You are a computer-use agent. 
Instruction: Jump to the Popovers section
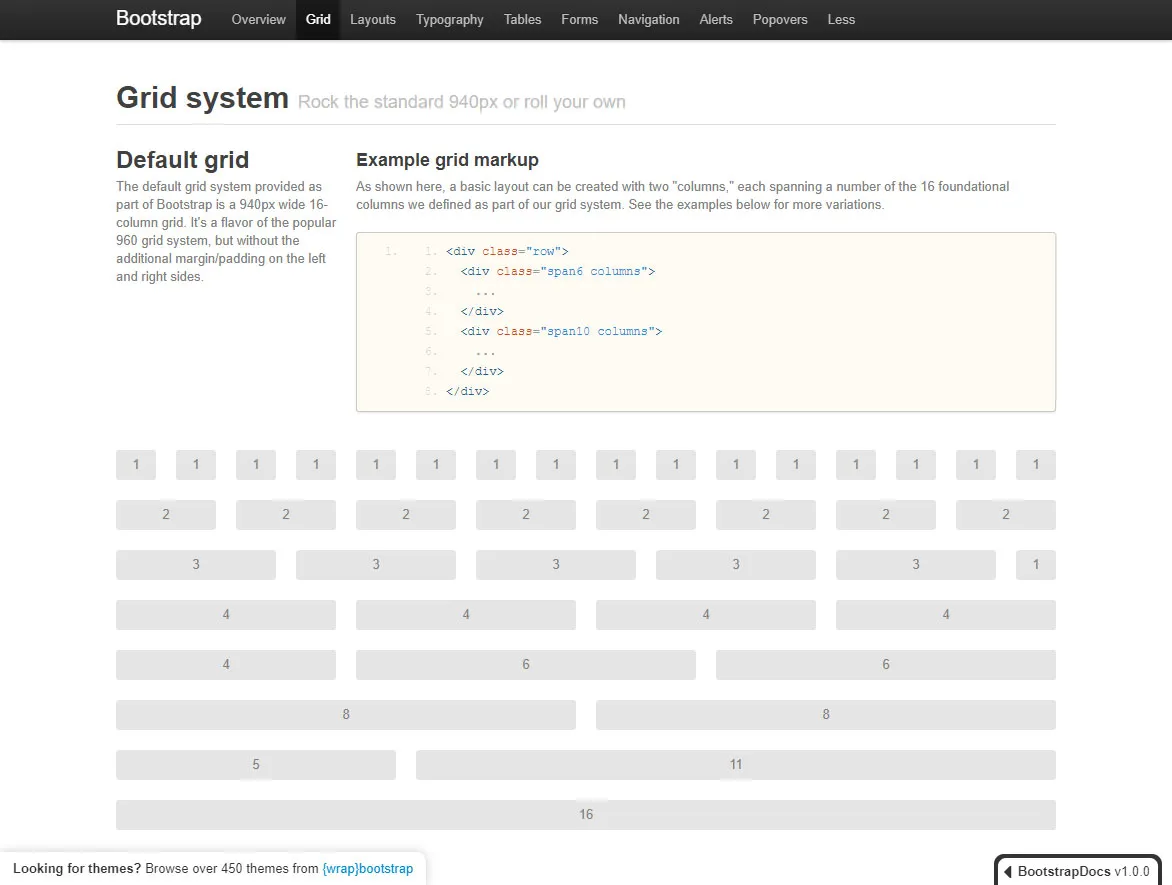pyautogui.click(x=780, y=19)
